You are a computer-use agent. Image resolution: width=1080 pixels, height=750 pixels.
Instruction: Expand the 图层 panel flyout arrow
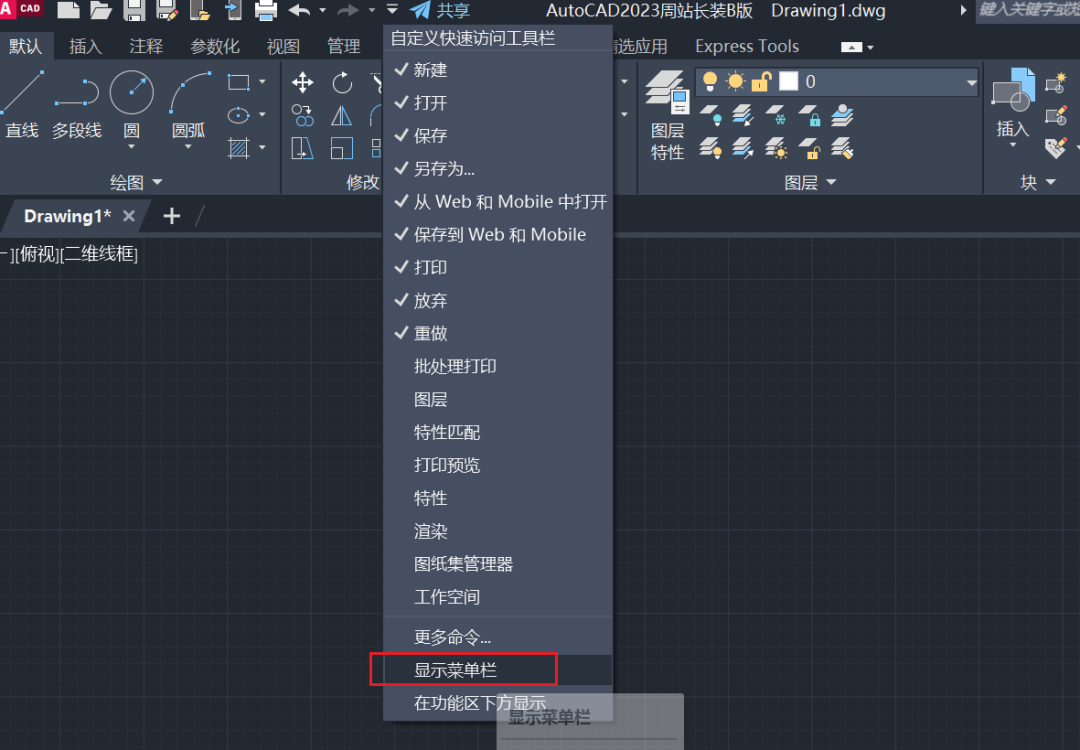pyautogui.click(x=831, y=182)
